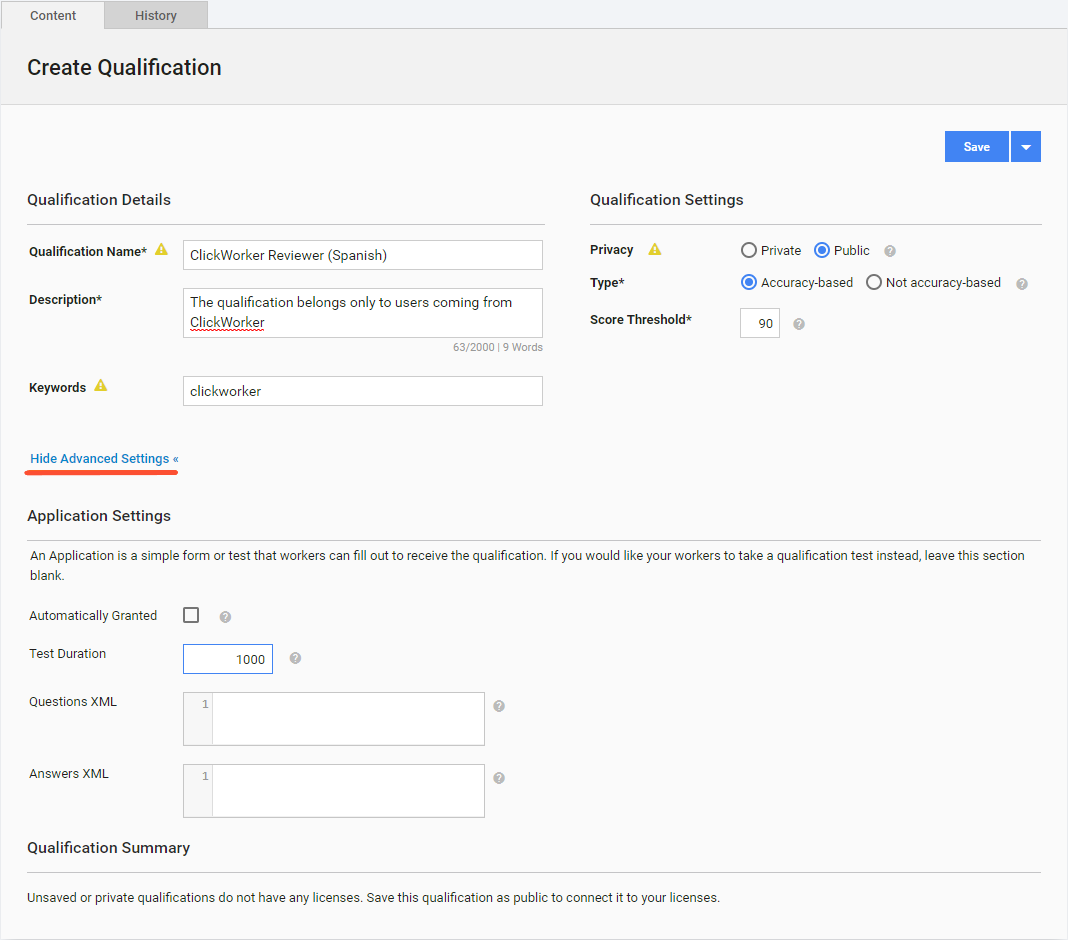Click the Qualification Details heading
This screenshot has height=940, width=1068.
[x=99, y=200]
